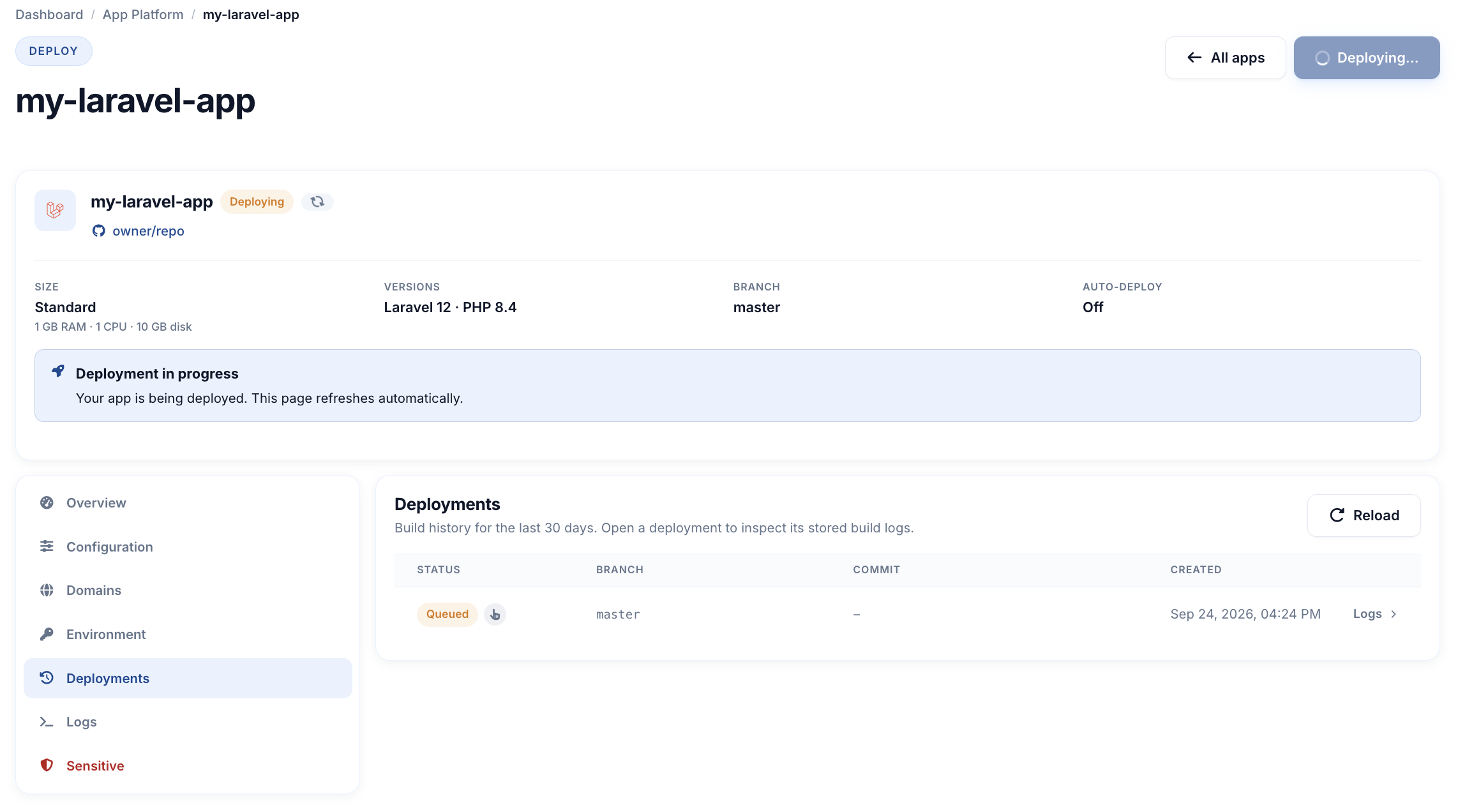Image resolution: width=1458 pixels, height=812 pixels.
Task: Click the back arrow in All apps button
Action: [1194, 58]
